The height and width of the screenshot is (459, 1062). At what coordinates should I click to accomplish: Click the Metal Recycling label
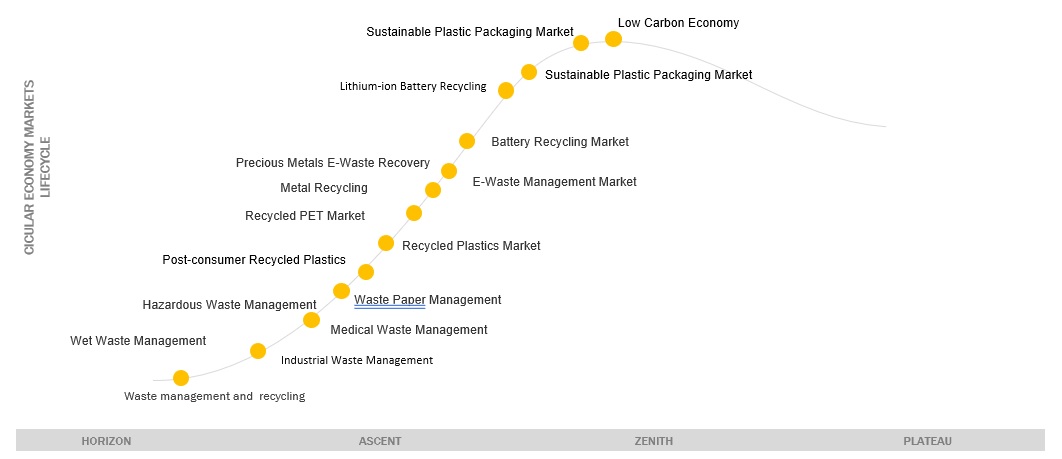pyautogui.click(x=323, y=188)
